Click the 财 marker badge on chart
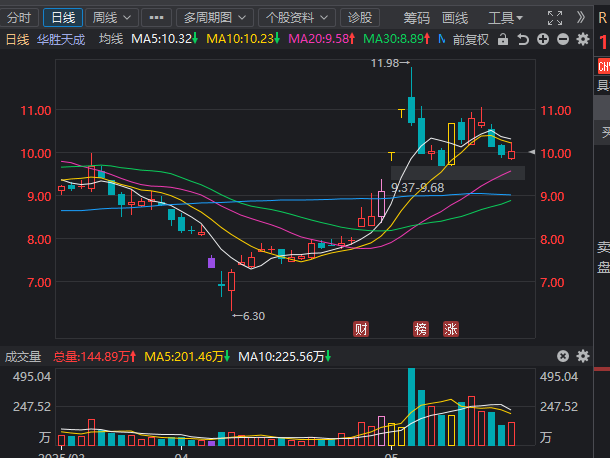 pyautogui.click(x=361, y=328)
